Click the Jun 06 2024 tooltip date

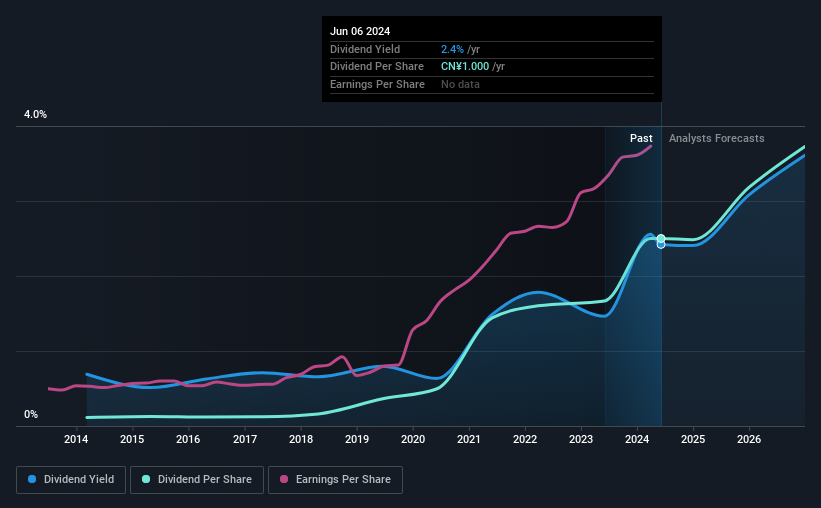coord(360,31)
